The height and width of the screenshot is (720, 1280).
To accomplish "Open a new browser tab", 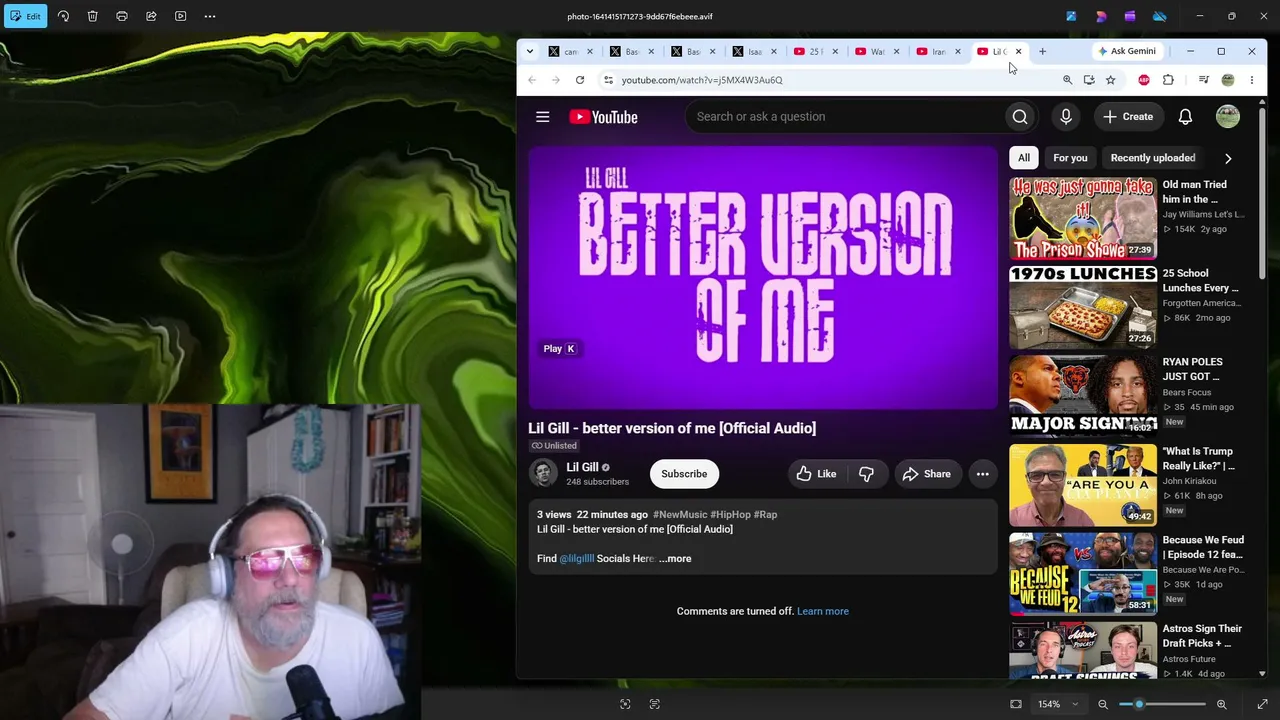I will 1042,51.
